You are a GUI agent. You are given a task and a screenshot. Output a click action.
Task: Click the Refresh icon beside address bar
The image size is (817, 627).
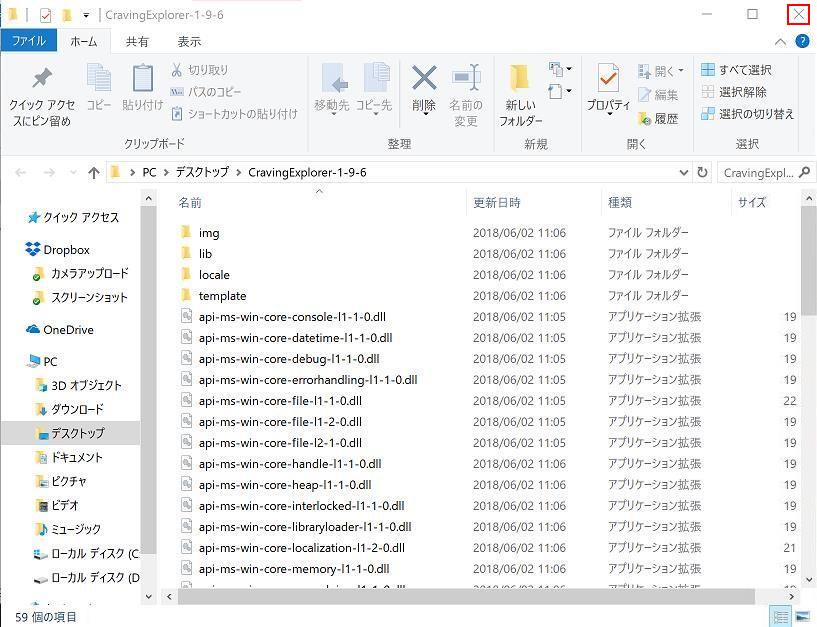pos(702,173)
